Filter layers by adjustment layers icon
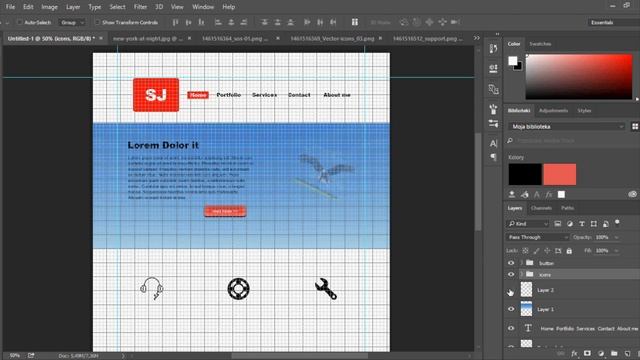 (570, 224)
